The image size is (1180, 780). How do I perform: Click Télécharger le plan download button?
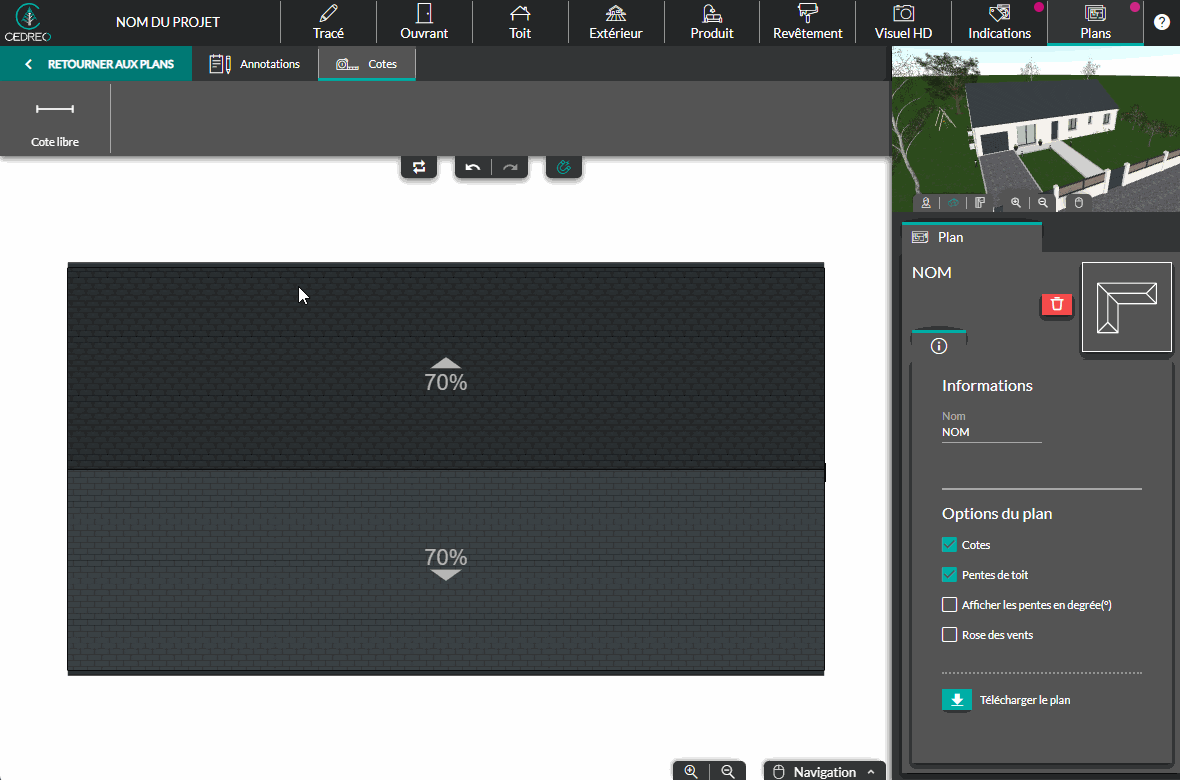[956, 699]
